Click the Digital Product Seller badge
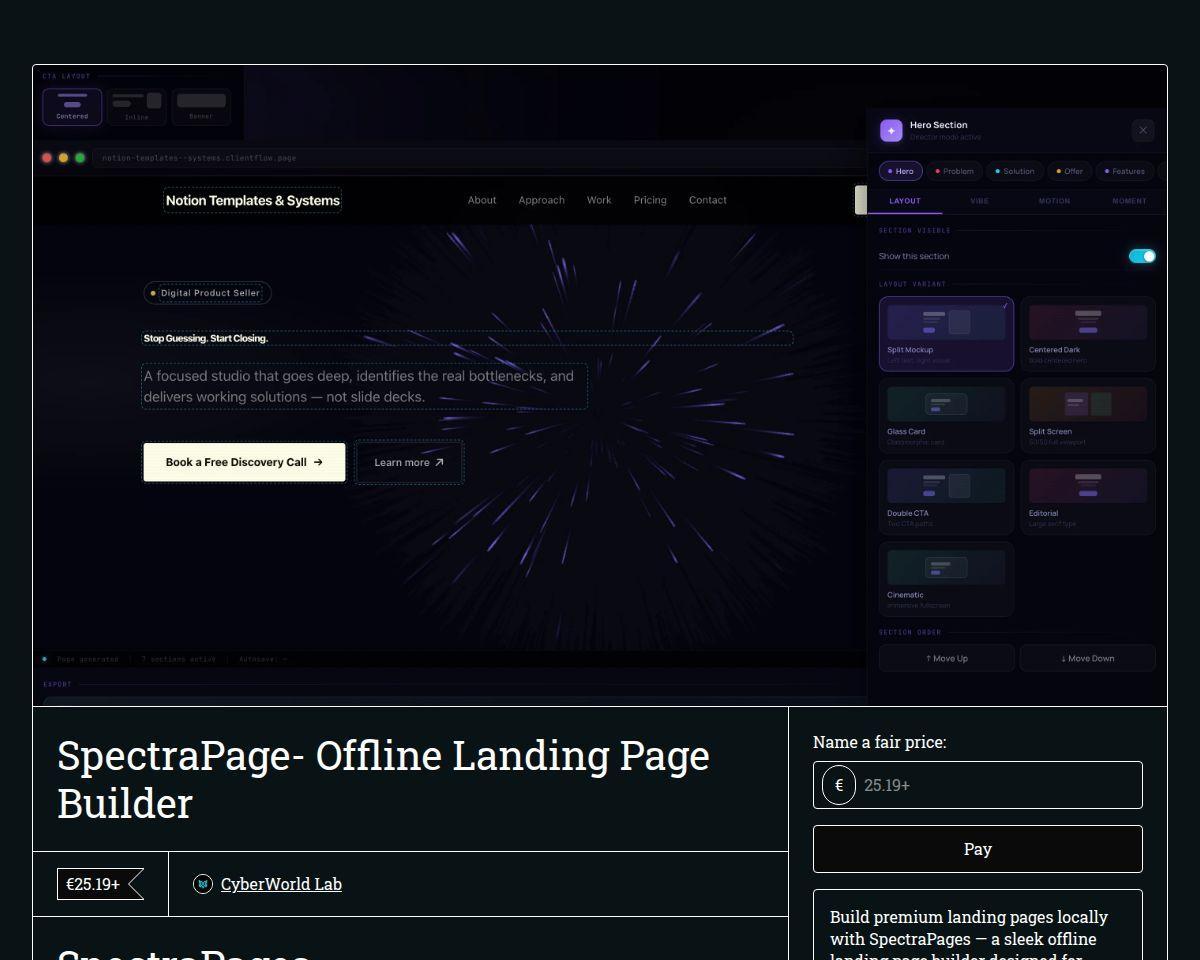This screenshot has height=960, width=1200. pyautogui.click(x=207, y=293)
